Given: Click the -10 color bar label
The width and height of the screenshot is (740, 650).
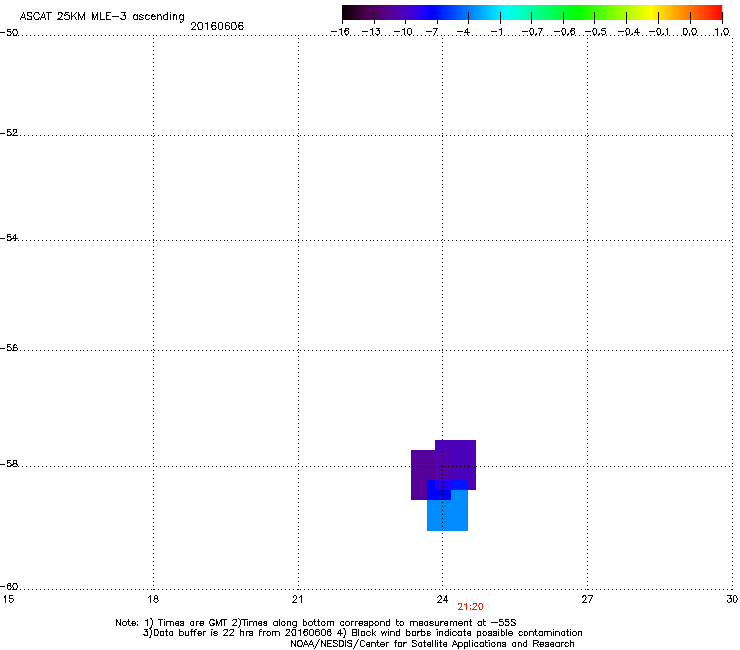Looking at the screenshot, I should click(x=403, y=32).
